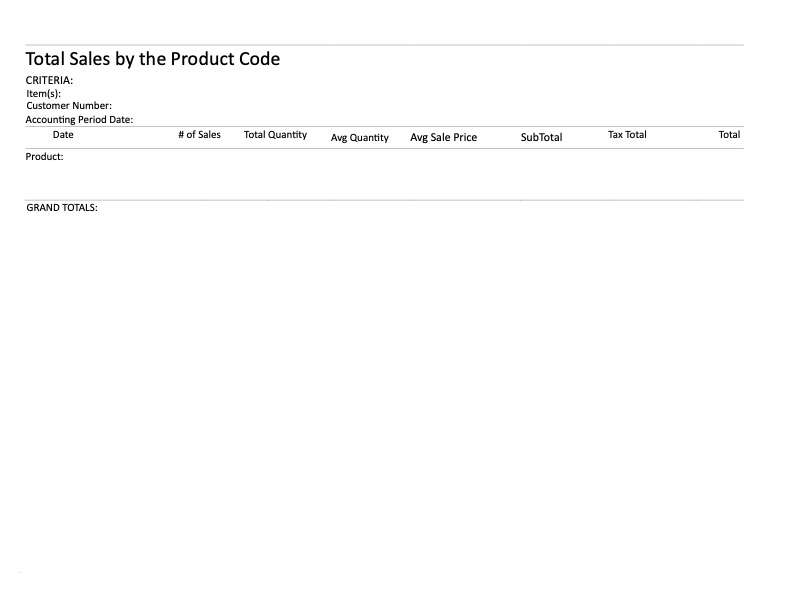Click the empty area right of Product:
The width and height of the screenshot is (792, 612).
pyautogui.click(x=250, y=157)
